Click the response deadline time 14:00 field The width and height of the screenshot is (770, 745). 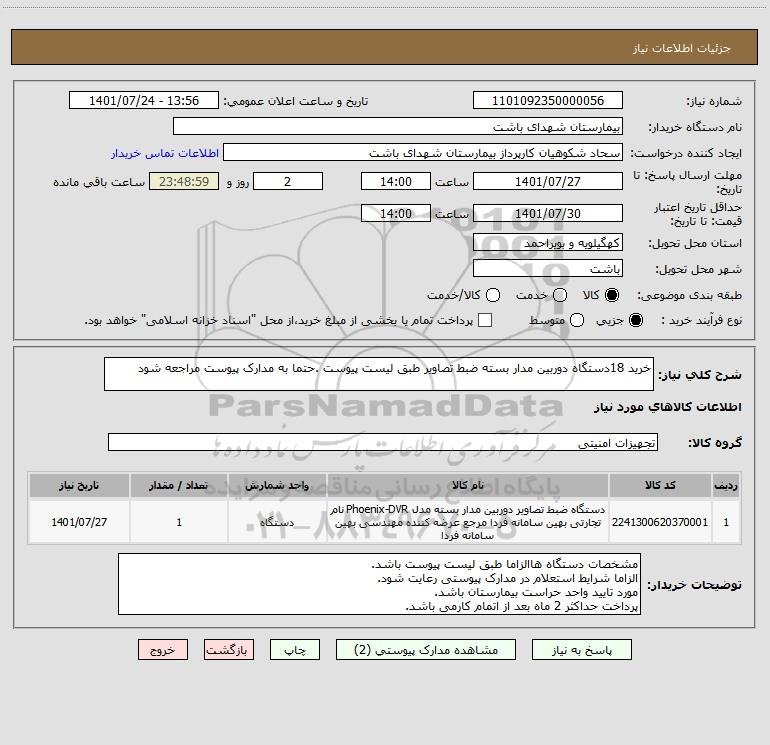click(396, 181)
